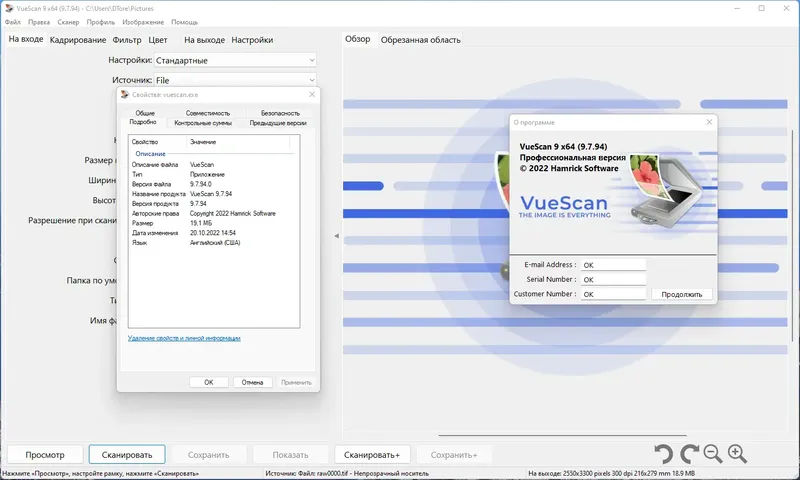Screen dimensions: 800x480
Task: Open Совместимость tab in properties dialog
Action: [x=208, y=113]
